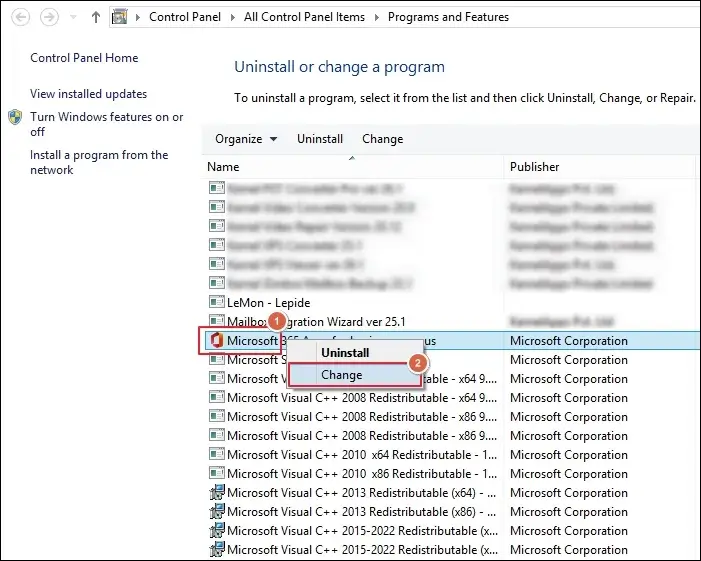
Task: Expand chevron after Control Panel breadcrumb
Action: pyautogui.click(x=232, y=17)
